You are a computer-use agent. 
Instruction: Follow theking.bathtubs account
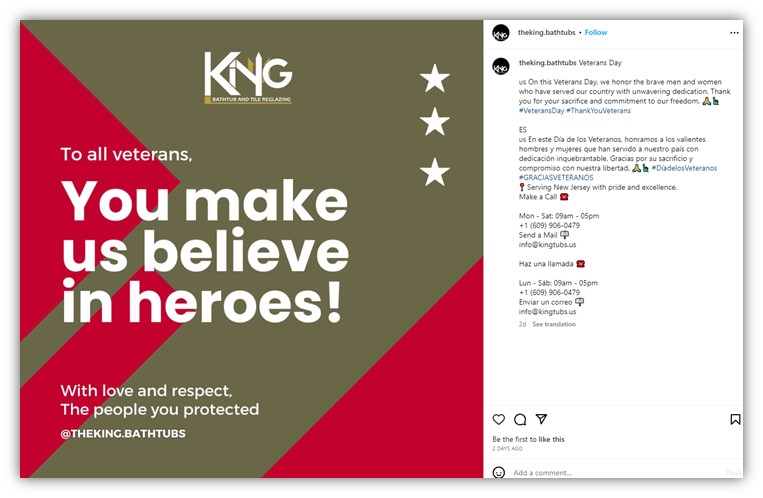point(596,32)
